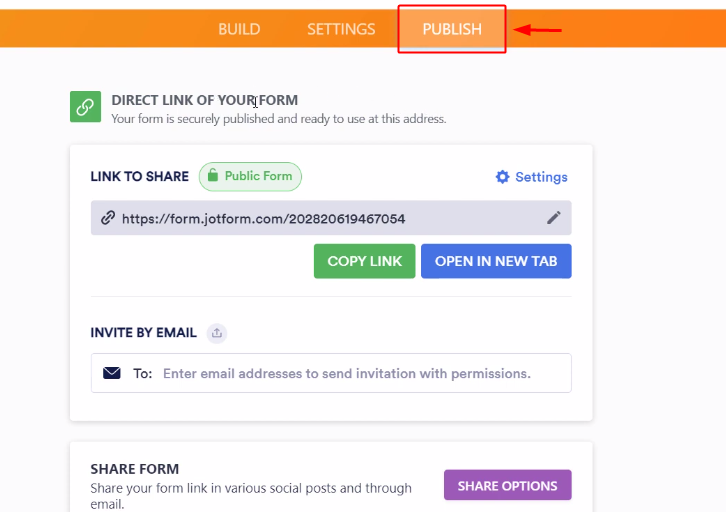Click the "SHARE FORM" section heading
Viewport: 726px width, 512px height.
click(135, 469)
